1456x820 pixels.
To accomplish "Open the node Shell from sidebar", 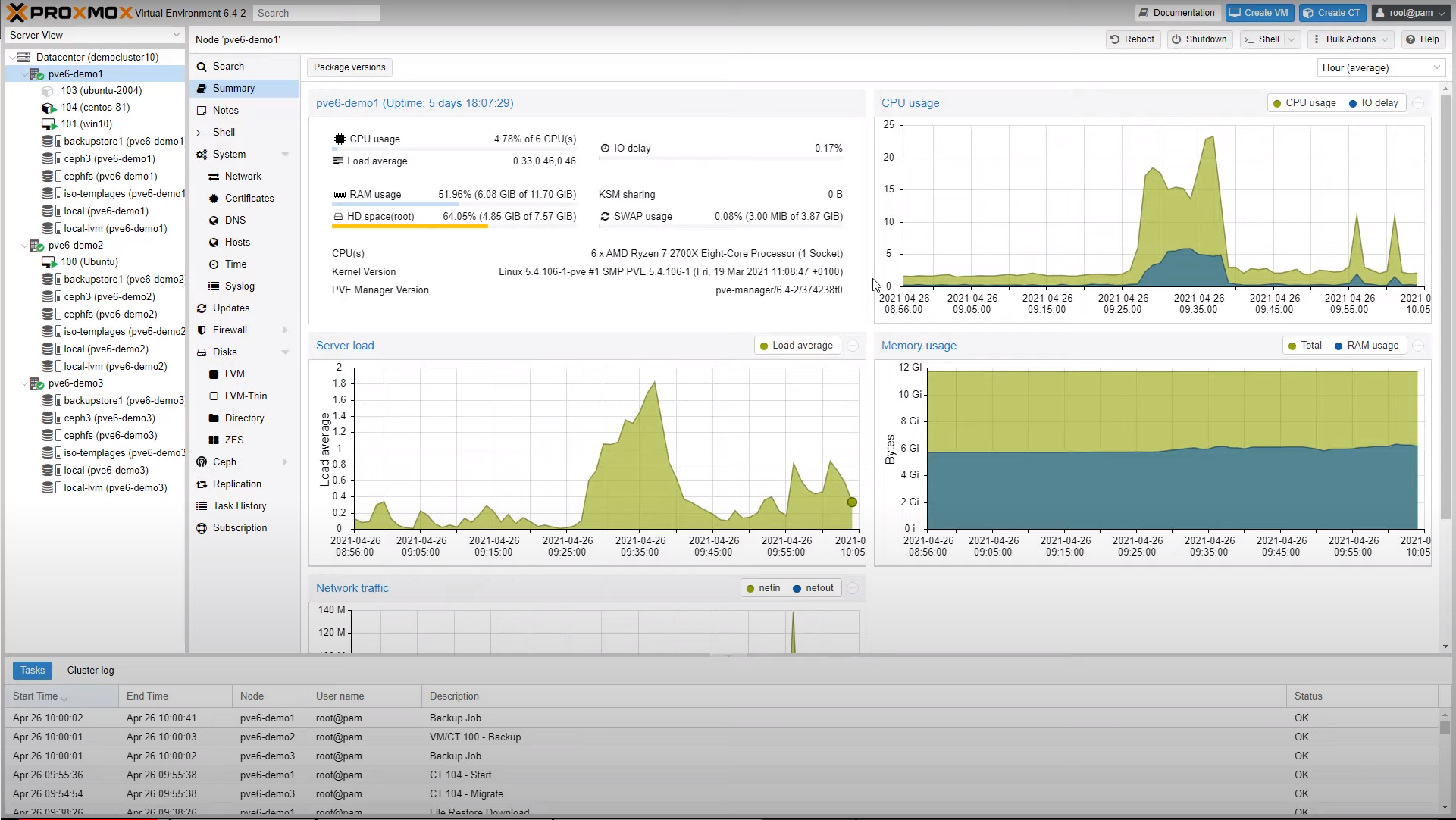I will (x=222, y=132).
